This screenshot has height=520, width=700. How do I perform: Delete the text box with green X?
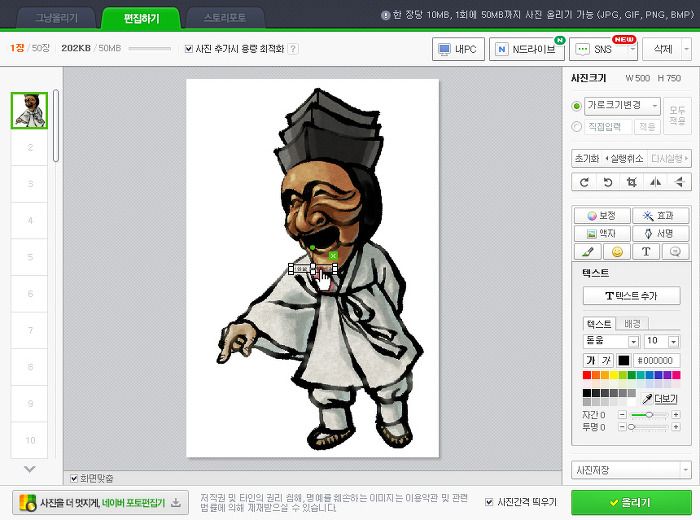tap(333, 256)
